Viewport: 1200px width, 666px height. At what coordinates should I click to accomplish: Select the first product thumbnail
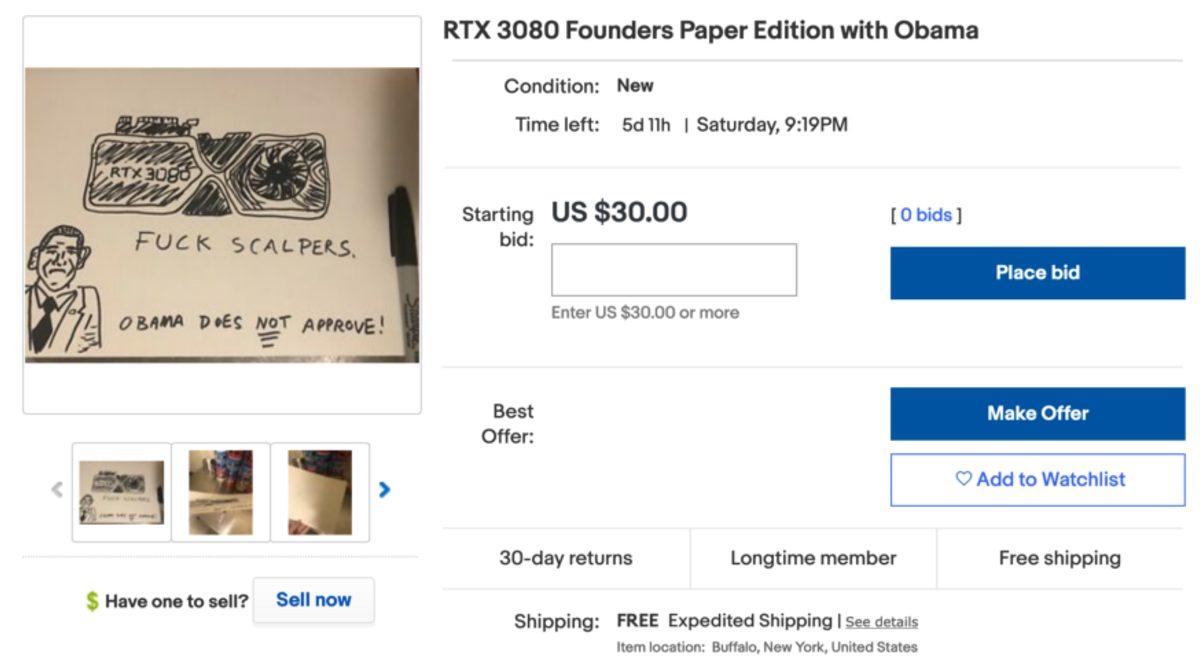click(x=121, y=488)
